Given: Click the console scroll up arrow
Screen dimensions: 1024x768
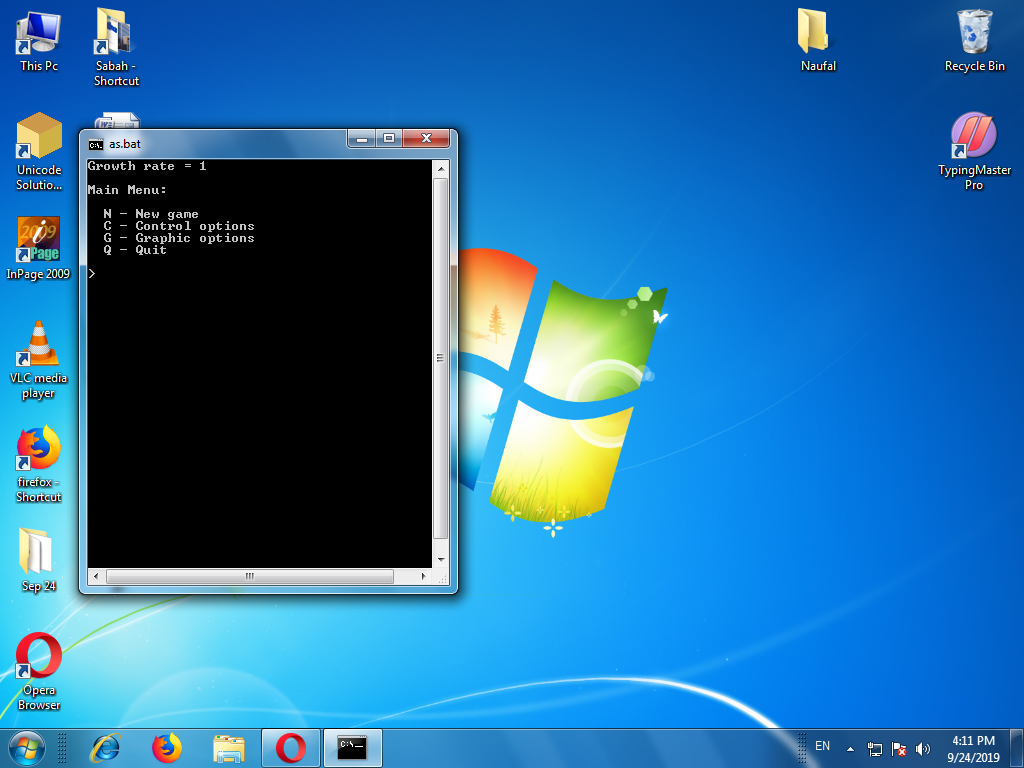Looking at the screenshot, I should [441, 169].
